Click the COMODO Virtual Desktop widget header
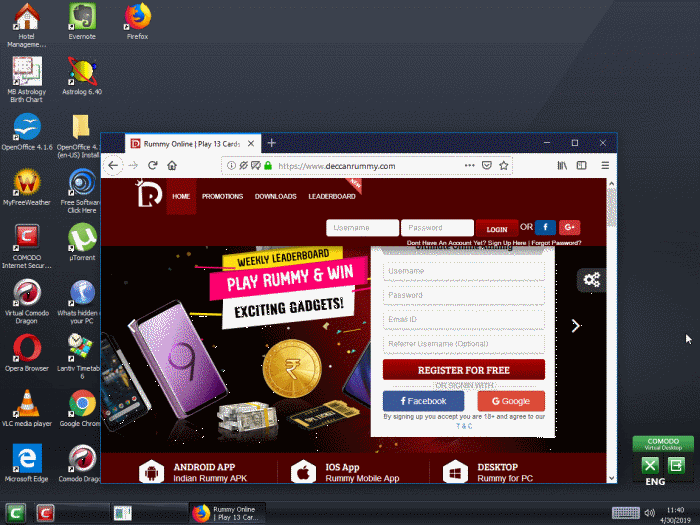 coord(663,444)
